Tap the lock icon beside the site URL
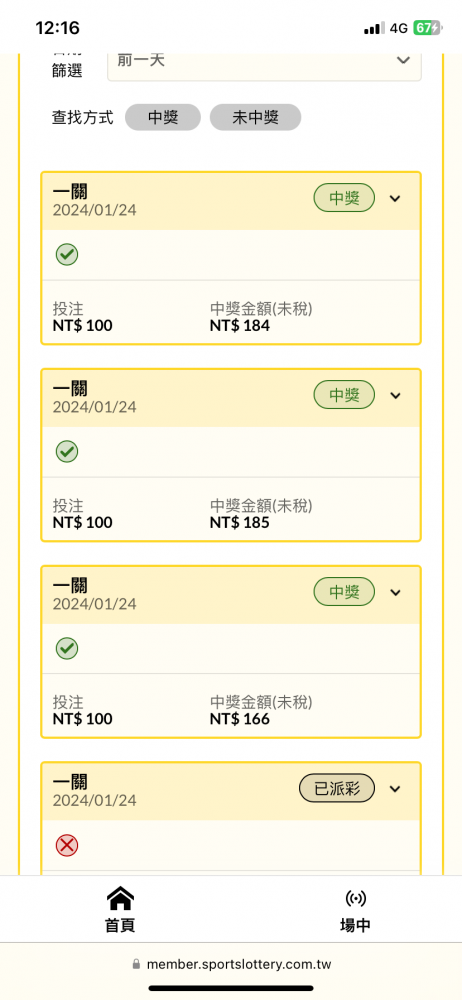The image size is (462, 1000). [136, 964]
